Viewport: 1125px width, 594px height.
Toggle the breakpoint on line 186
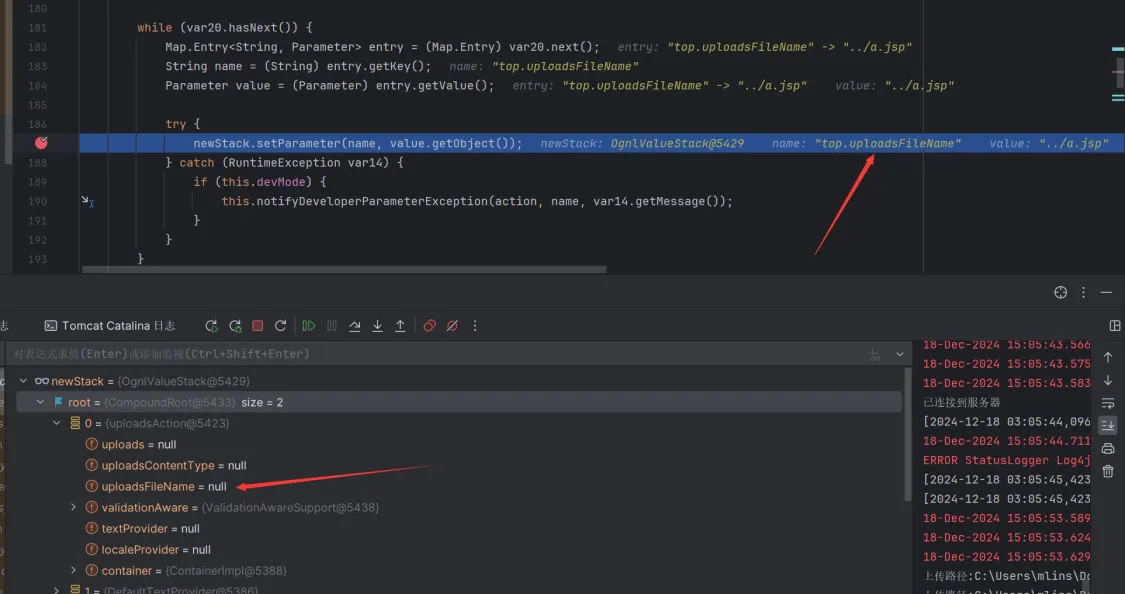pyautogui.click(x=41, y=143)
